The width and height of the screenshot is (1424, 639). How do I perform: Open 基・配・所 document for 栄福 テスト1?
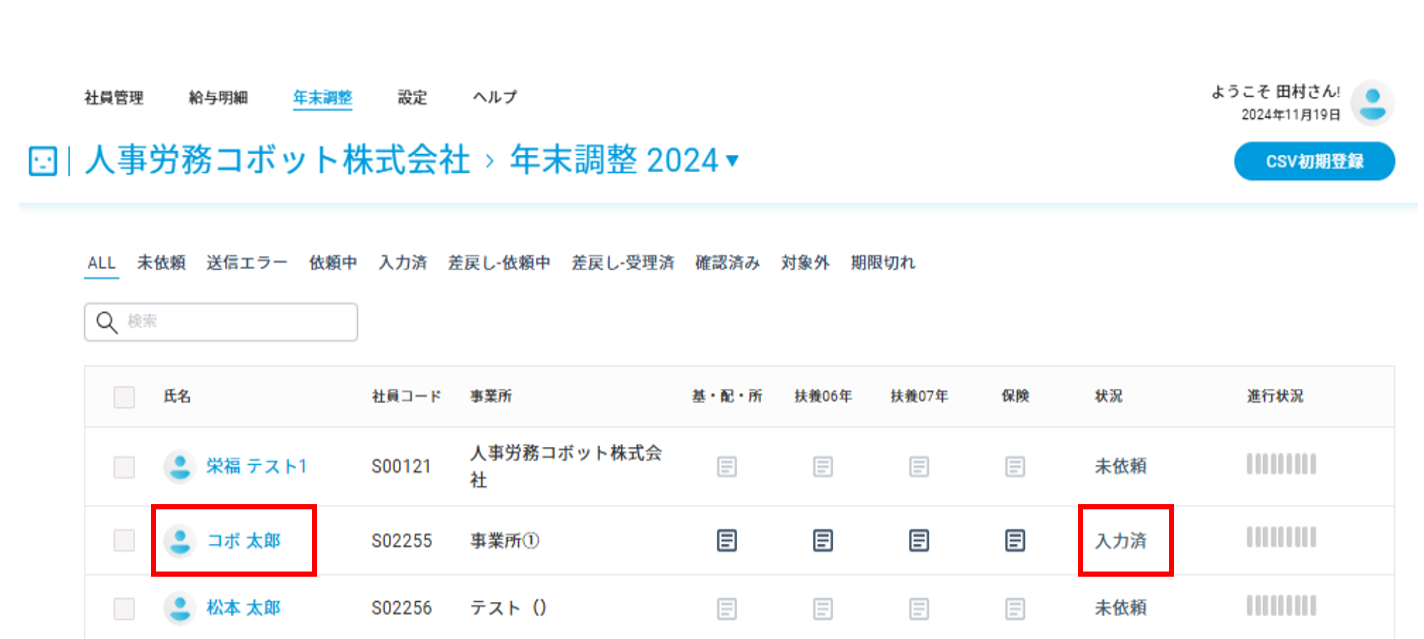click(x=727, y=466)
